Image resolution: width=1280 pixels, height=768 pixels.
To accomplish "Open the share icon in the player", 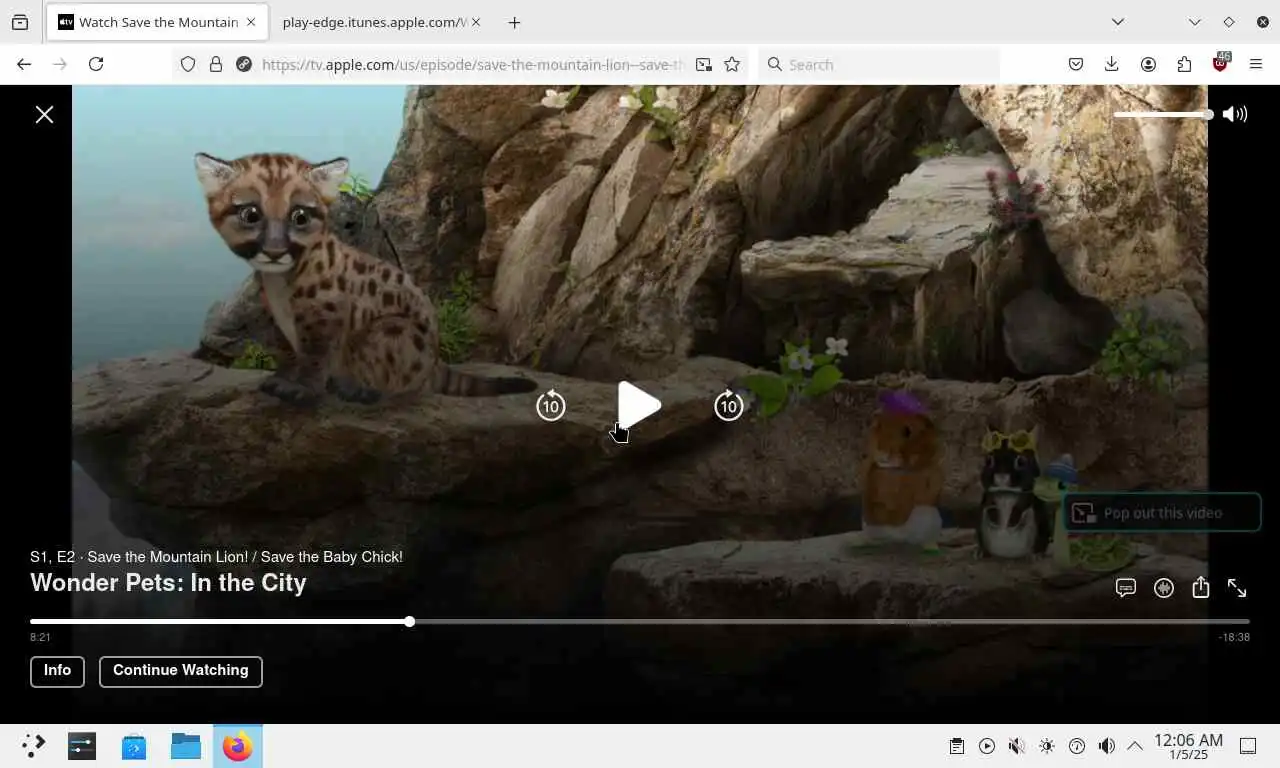I will (x=1201, y=588).
